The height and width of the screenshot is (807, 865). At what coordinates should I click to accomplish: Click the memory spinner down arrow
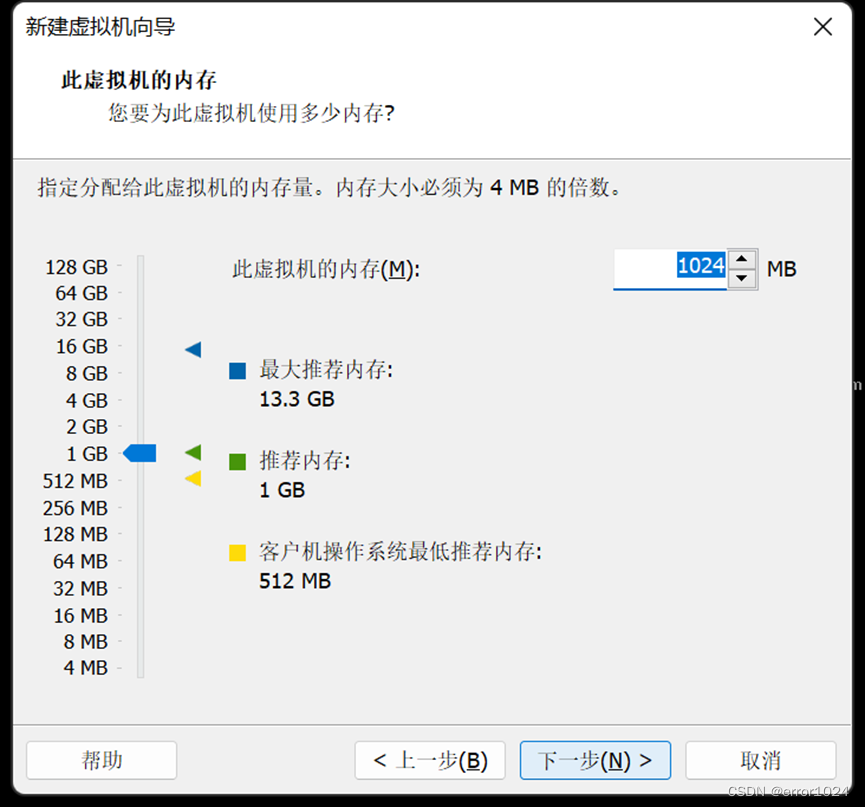[741, 278]
